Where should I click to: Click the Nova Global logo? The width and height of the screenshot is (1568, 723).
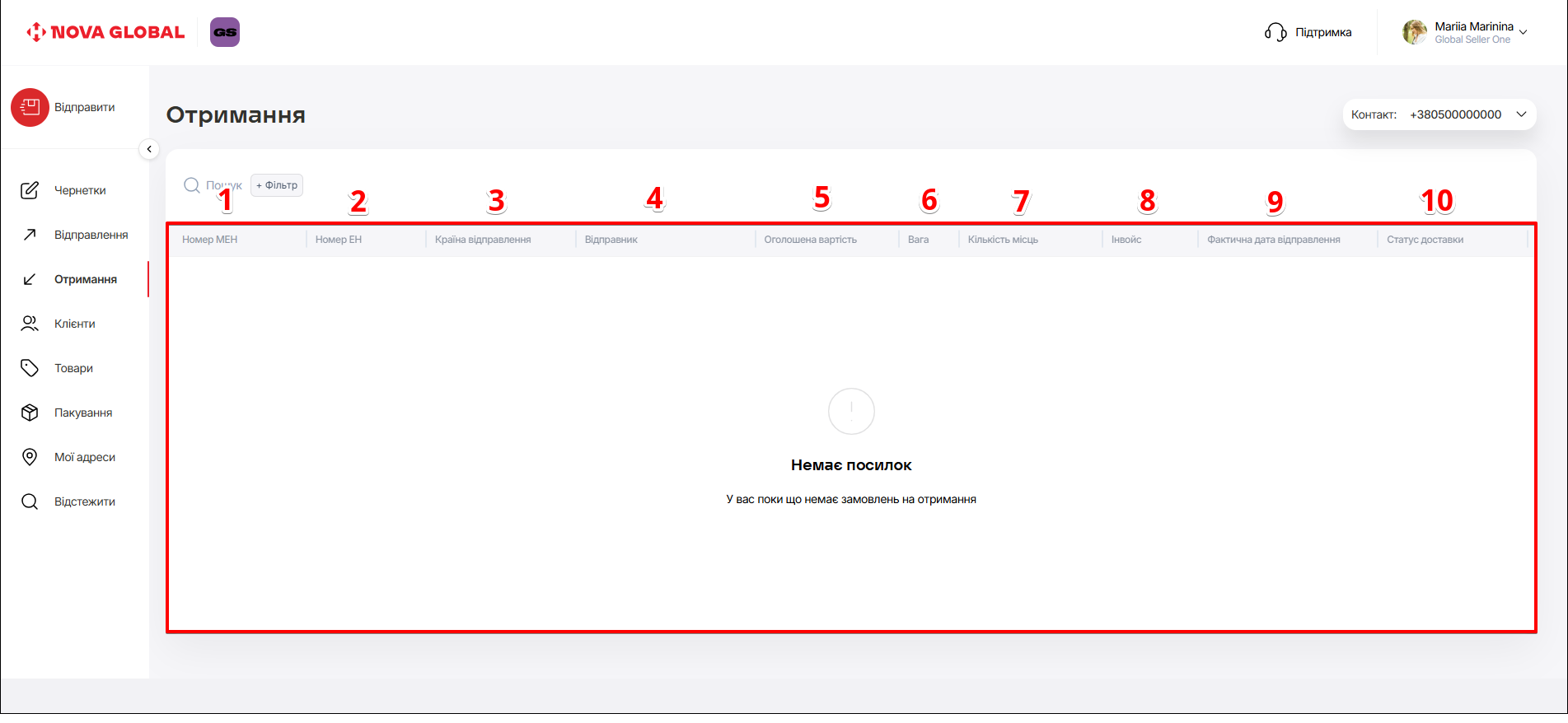point(105,32)
